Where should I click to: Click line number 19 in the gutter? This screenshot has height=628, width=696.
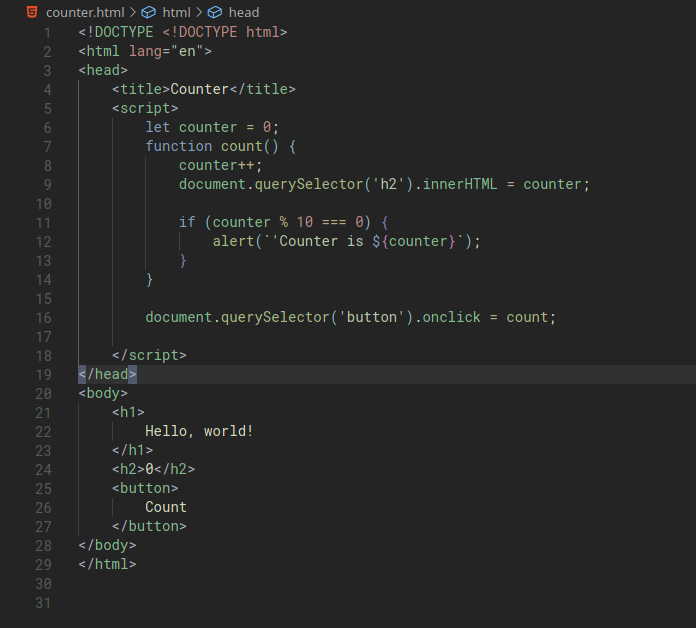(x=44, y=375)
